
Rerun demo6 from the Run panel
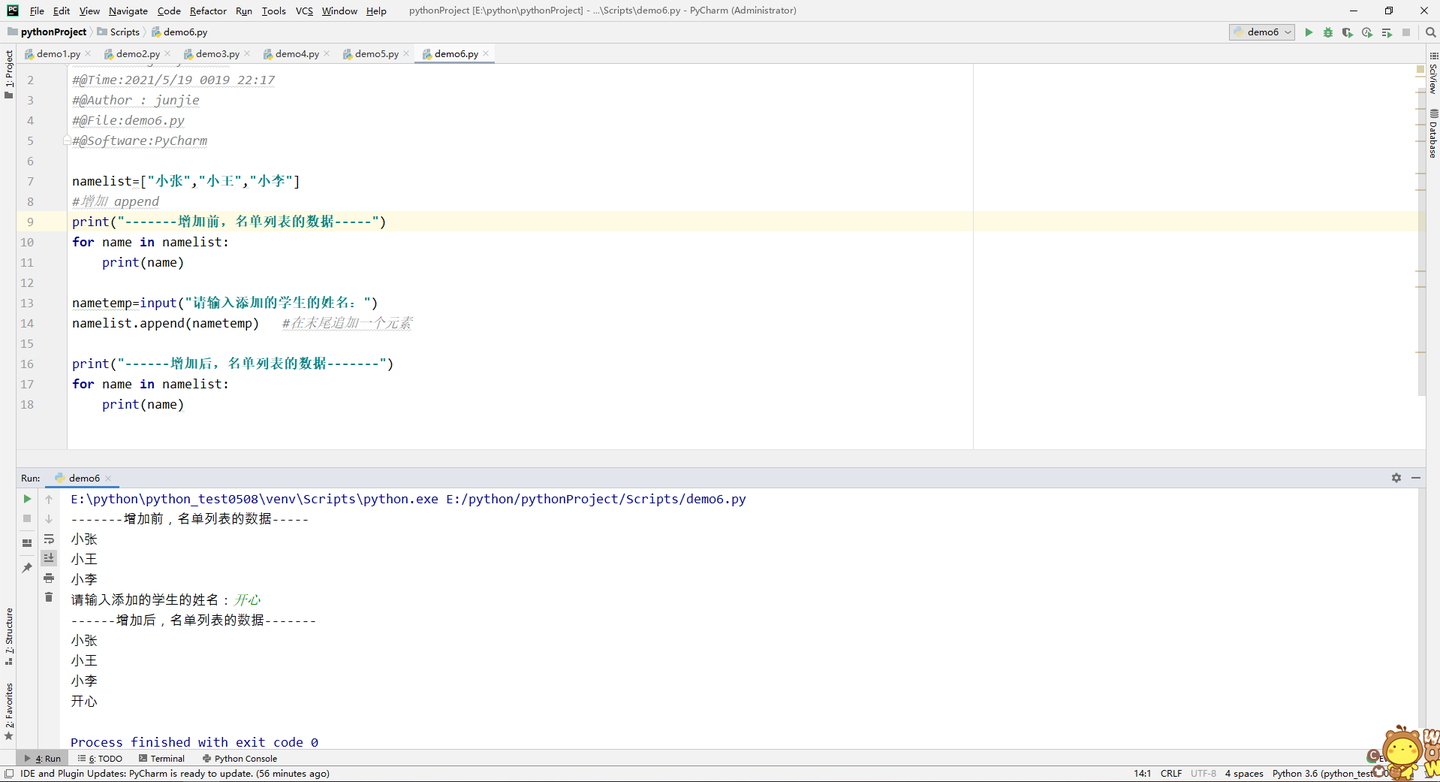point(27,499)
